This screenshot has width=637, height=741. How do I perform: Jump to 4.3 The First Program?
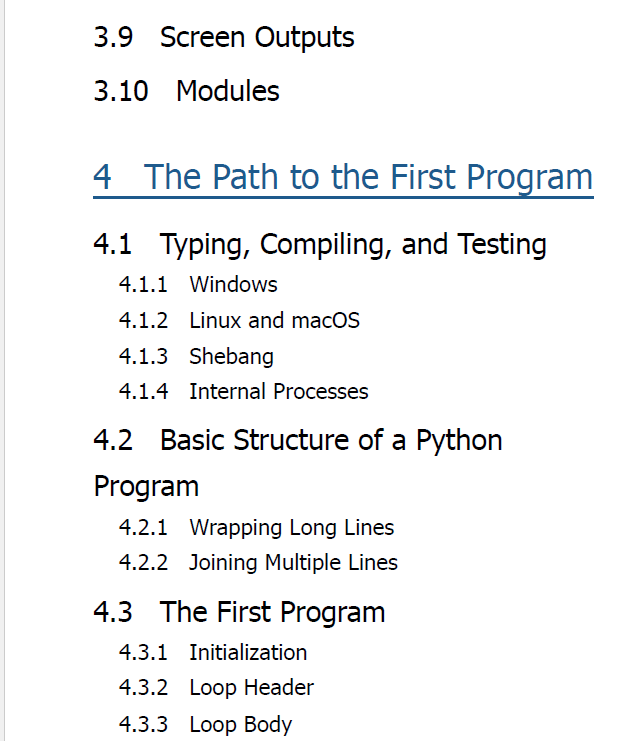[239, 612]
